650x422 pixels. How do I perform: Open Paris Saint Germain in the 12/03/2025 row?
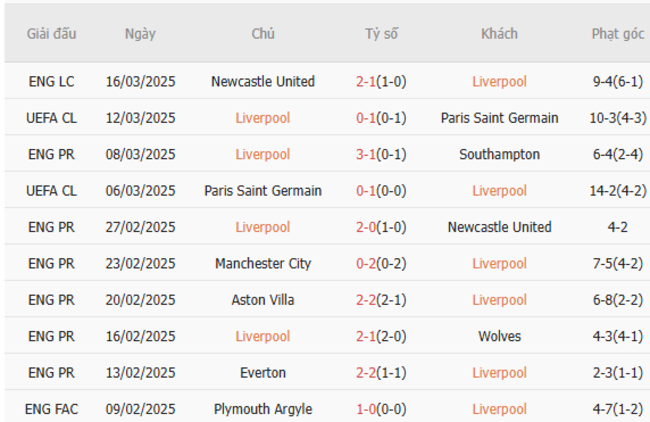coord(499,118)
